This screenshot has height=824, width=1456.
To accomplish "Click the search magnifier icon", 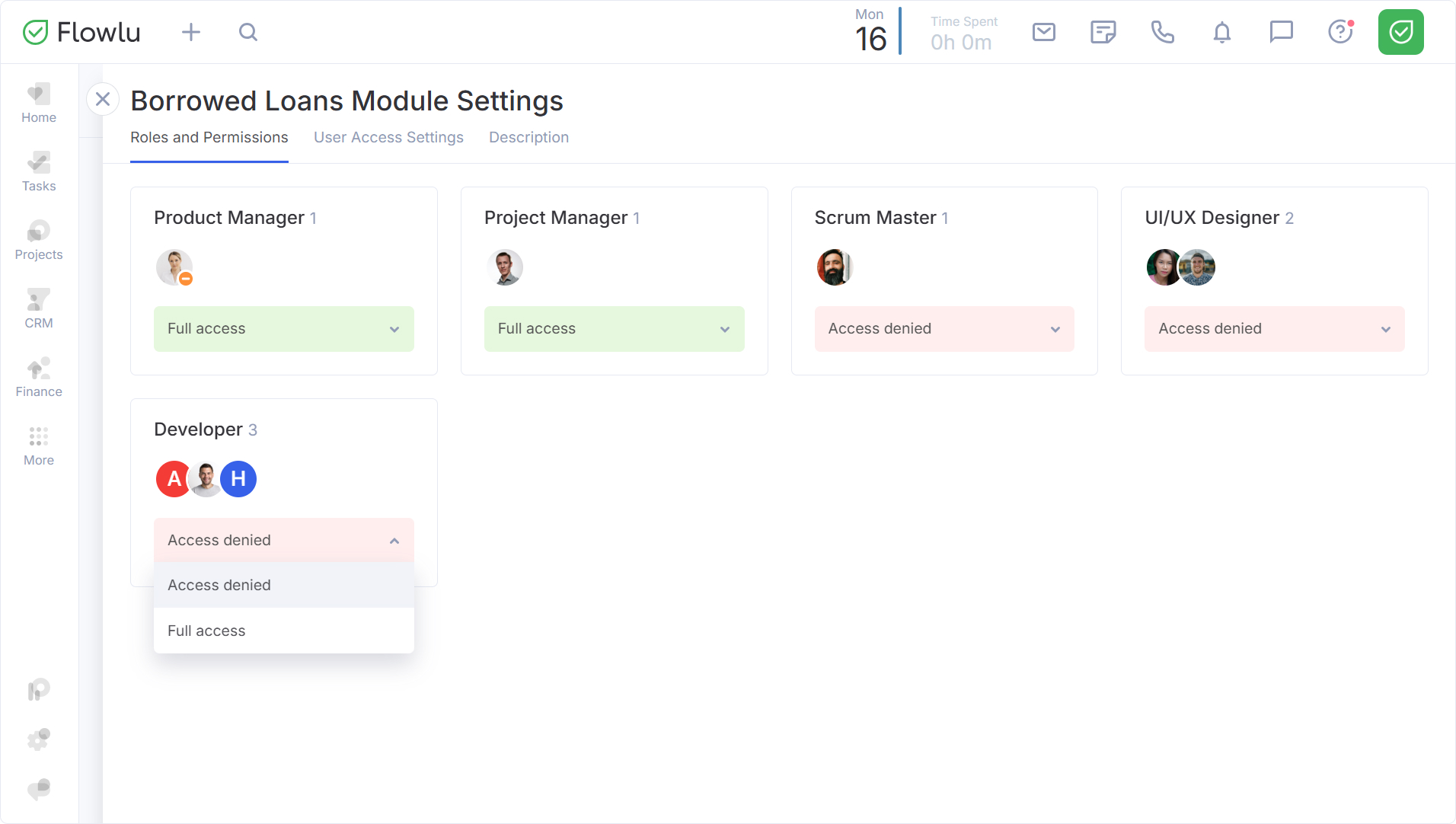I will (x=248, y=32).
